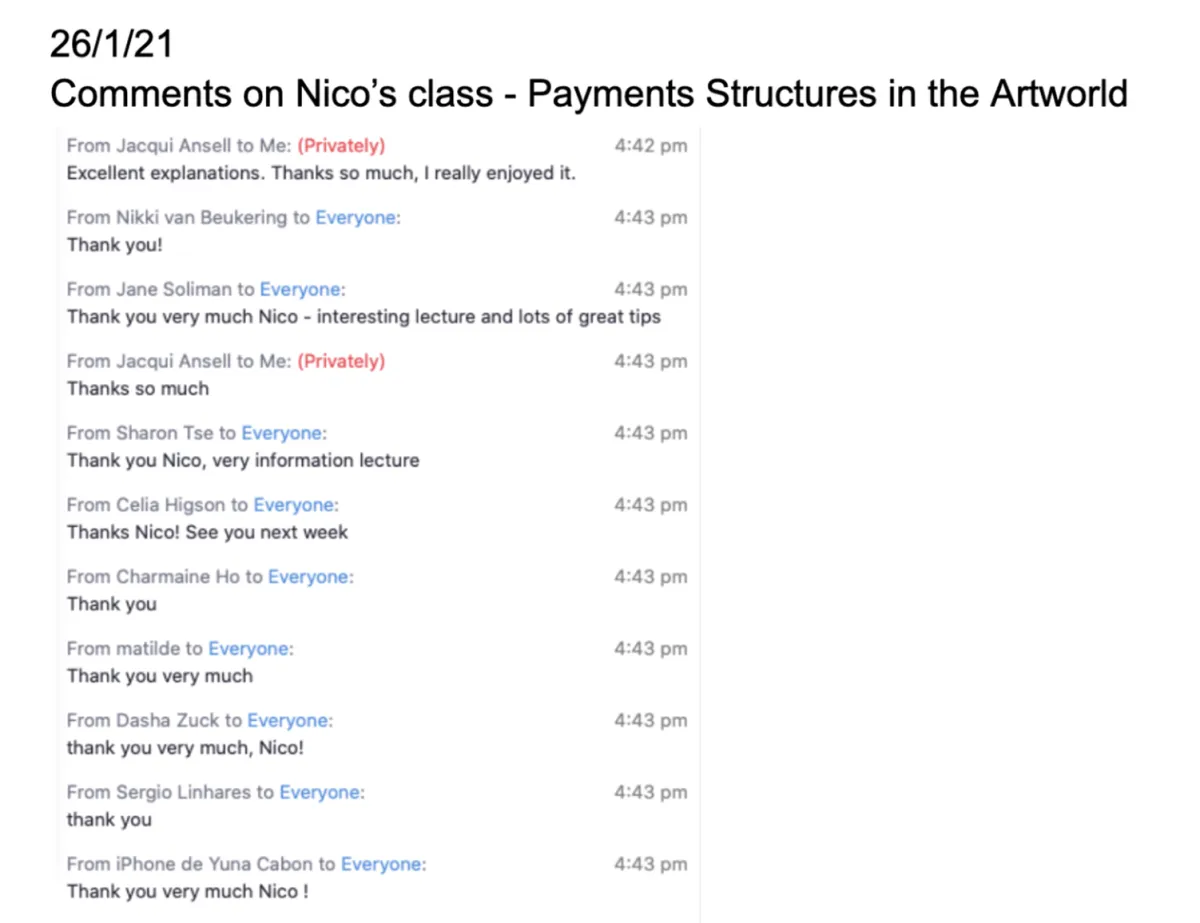Select the red Privately label at 4:42 pm
This screenshot has width=1200, height=923.
(341, 146)
